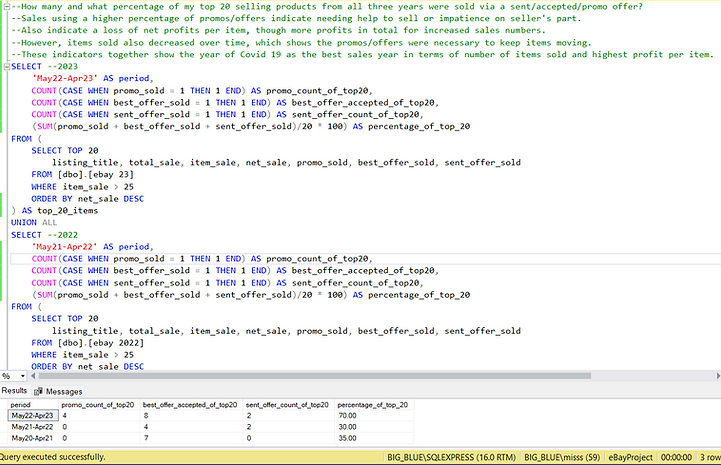Select sent offer value 2 in May22-Apr23 row
The height and width of the screenshot is (465, 721).
tap(288, 415)
